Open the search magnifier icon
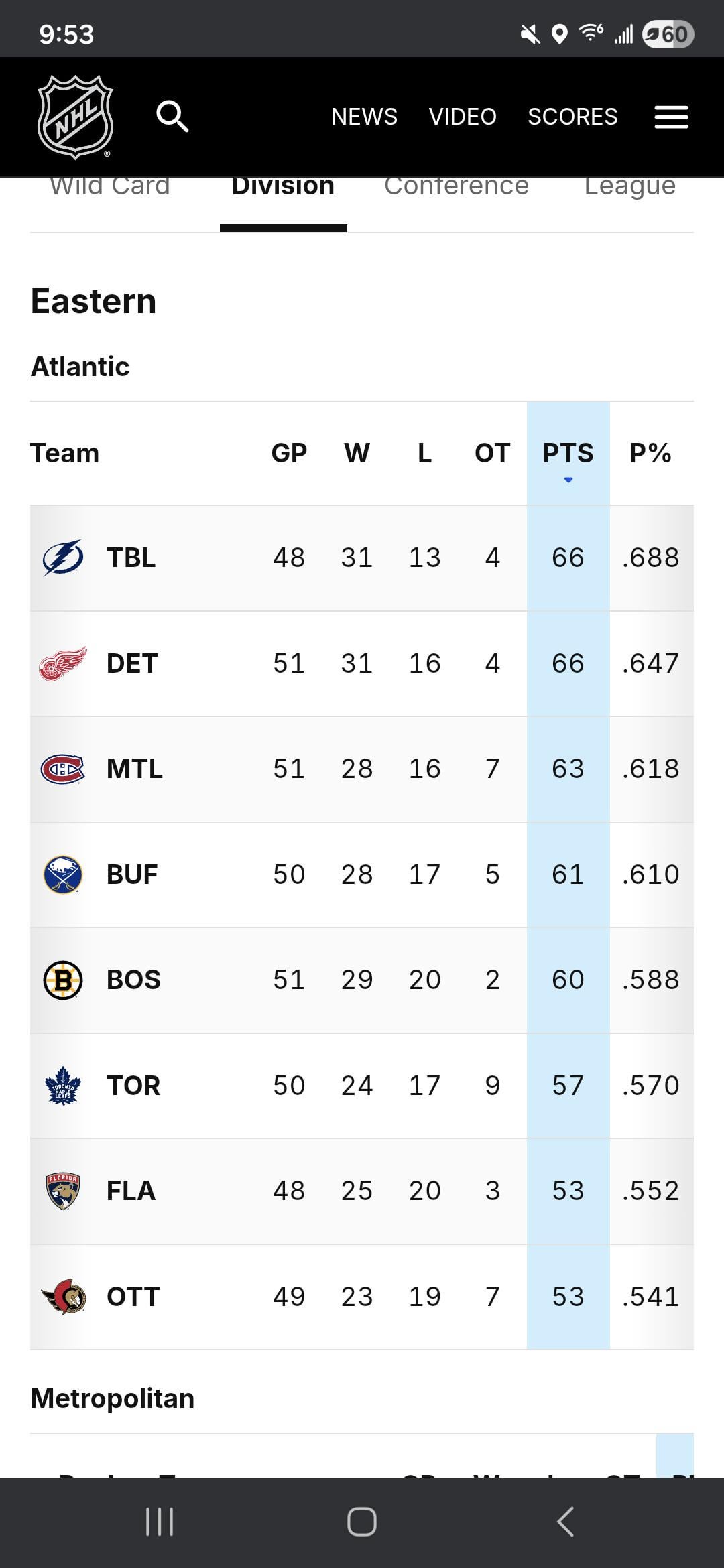This screenshot has height=1568, width=724. pyautogui.click(x=172, y=117)
